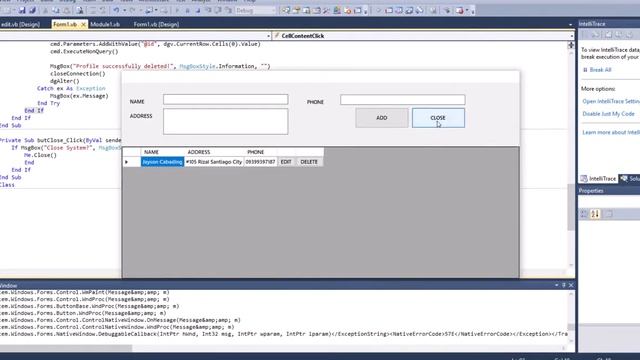Click the Break All link in IntelliTrace
The width and height of the screenshot is (640, 360).
click(x=600, y=70)
